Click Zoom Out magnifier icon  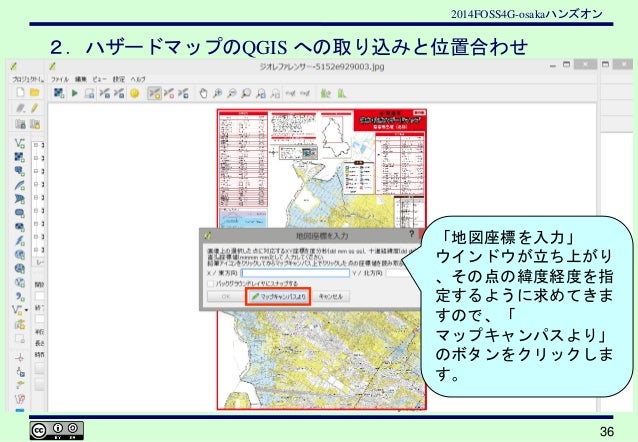(232, 94)
